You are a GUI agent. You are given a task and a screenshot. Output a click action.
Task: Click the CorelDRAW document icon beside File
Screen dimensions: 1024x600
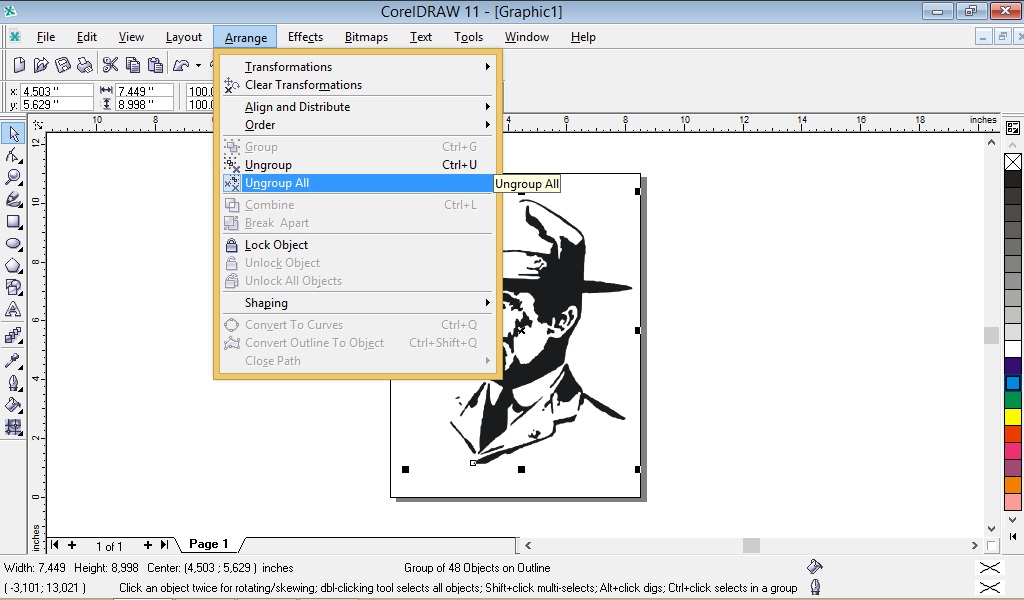click(14, 37)
